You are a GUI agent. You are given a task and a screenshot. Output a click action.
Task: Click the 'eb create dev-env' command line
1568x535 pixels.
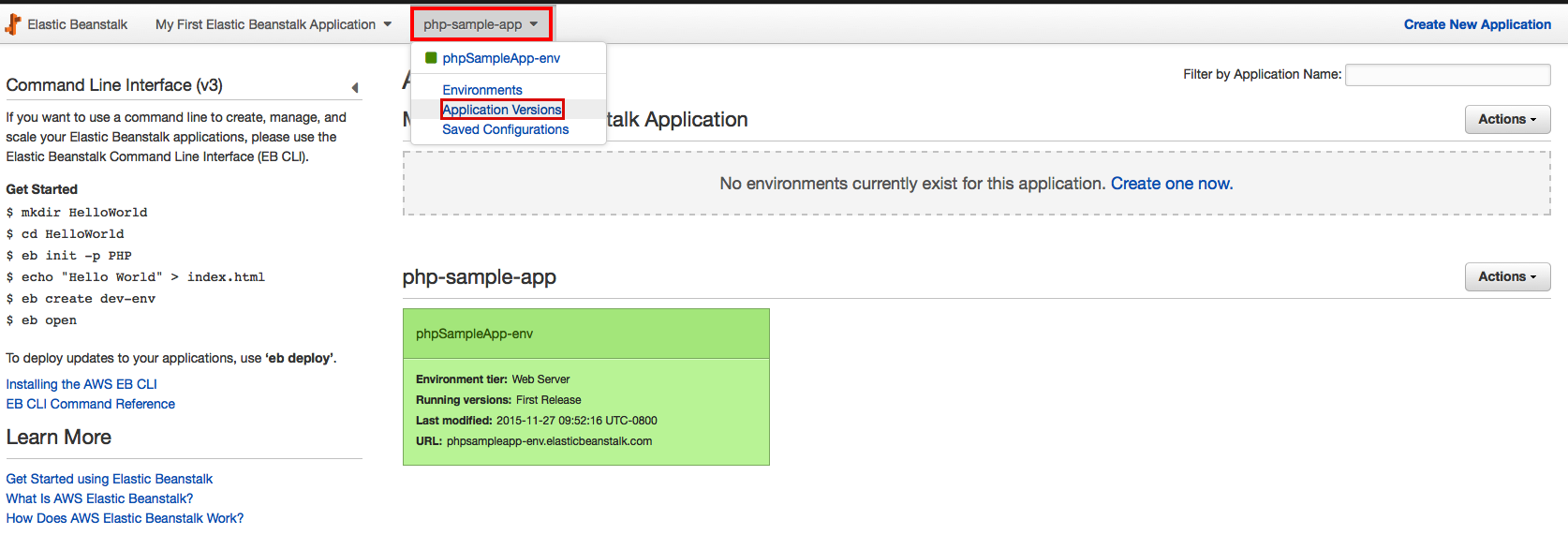click(81, 299)
